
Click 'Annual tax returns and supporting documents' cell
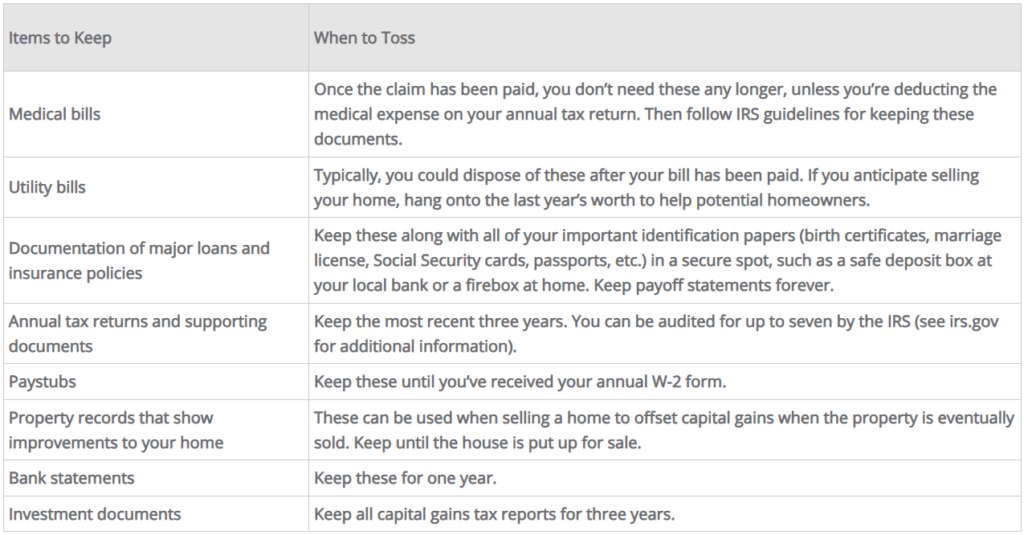[x=138, y=334]
